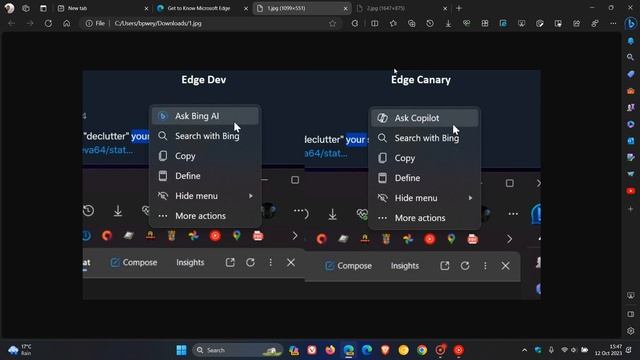640x360 pixels.
Task: Open the sidebar YouTube icon
Action: click(631, 191)
